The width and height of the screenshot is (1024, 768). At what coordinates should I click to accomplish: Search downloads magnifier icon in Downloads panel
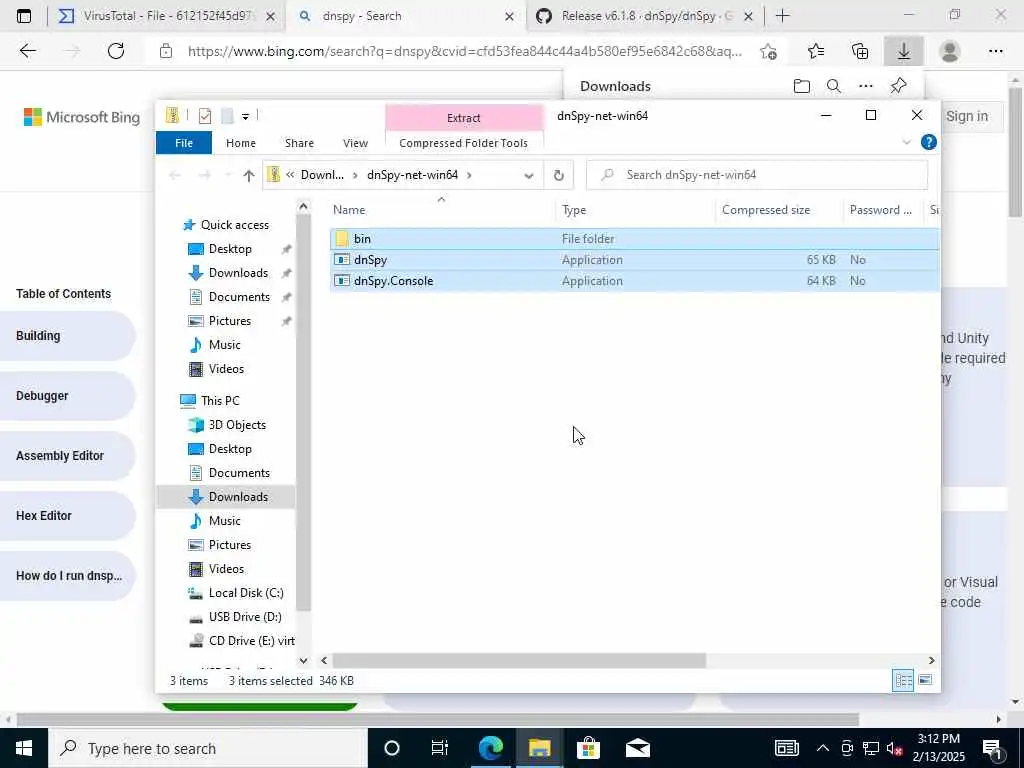[x=833, y=86]
